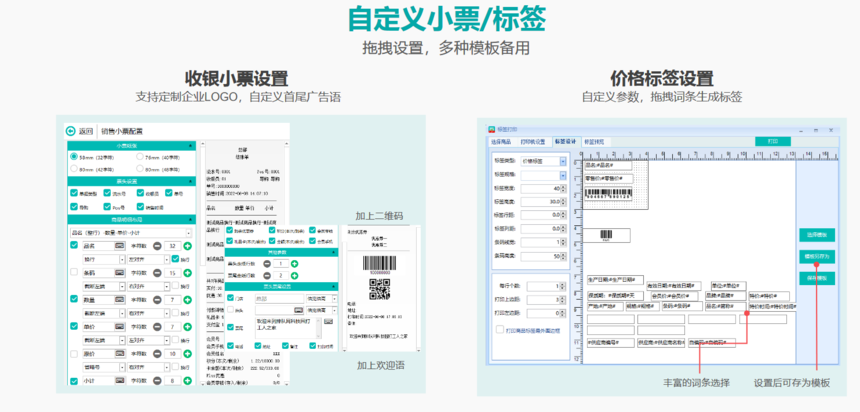The image size is (860, 412).
Task: Click the 模板另存为 button
Action: click(x=817, y=257)
